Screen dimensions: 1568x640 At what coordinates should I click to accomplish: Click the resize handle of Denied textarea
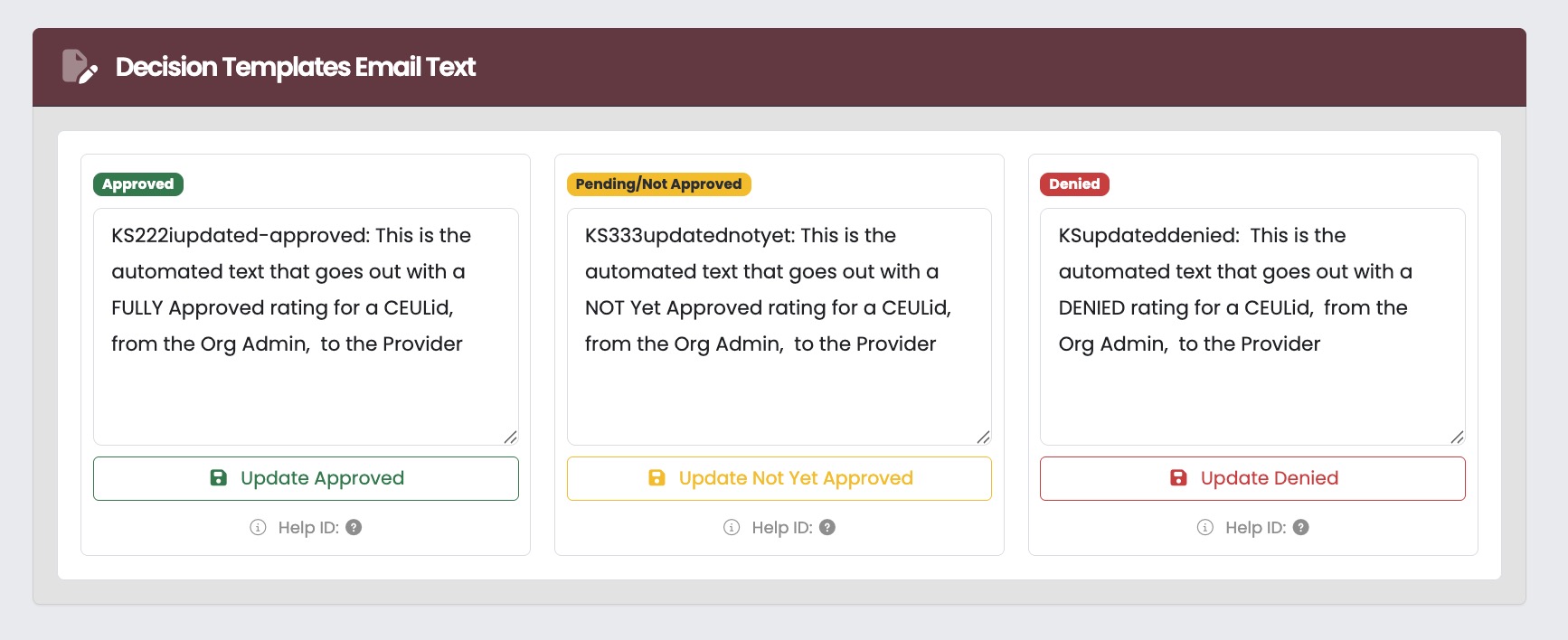[x=1457, y=438]
